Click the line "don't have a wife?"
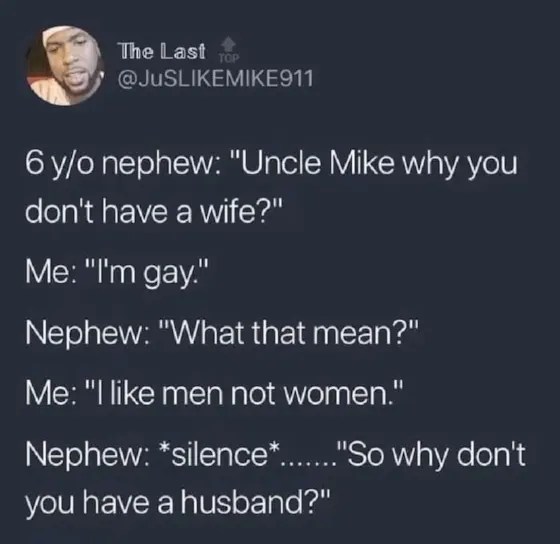Viewport: 560px width, 544px height. [x=154, y=213]
